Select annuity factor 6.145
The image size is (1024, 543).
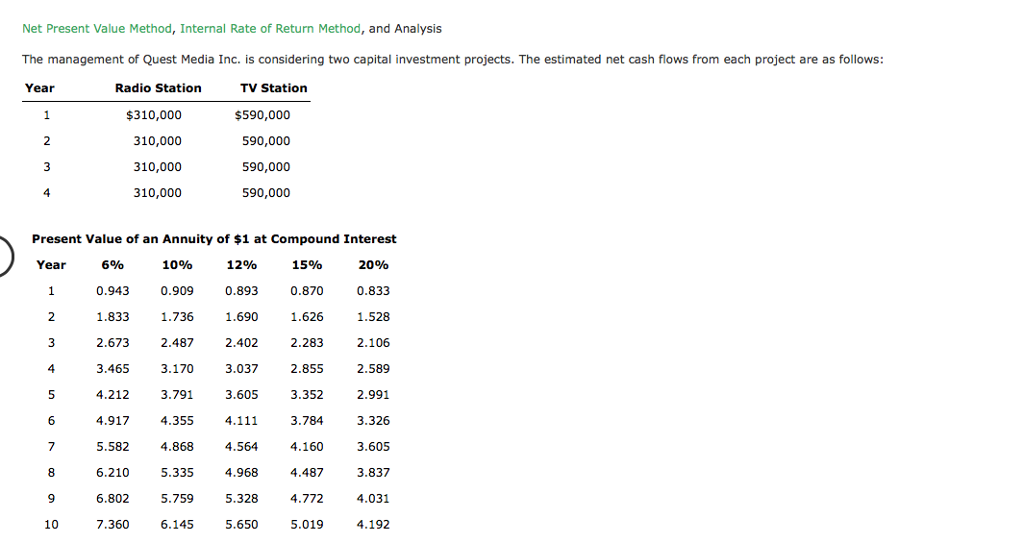(177, 525)
